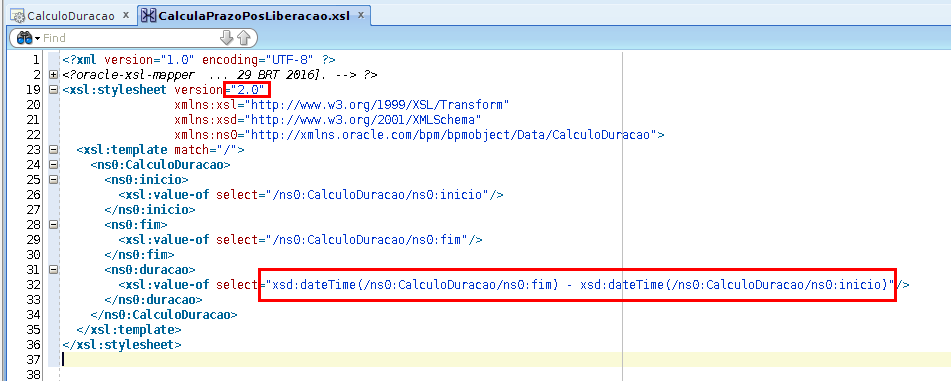
Task: Click the closing </ns0:CalculoDuracao> tag on line 34
Action: (164, 314)
